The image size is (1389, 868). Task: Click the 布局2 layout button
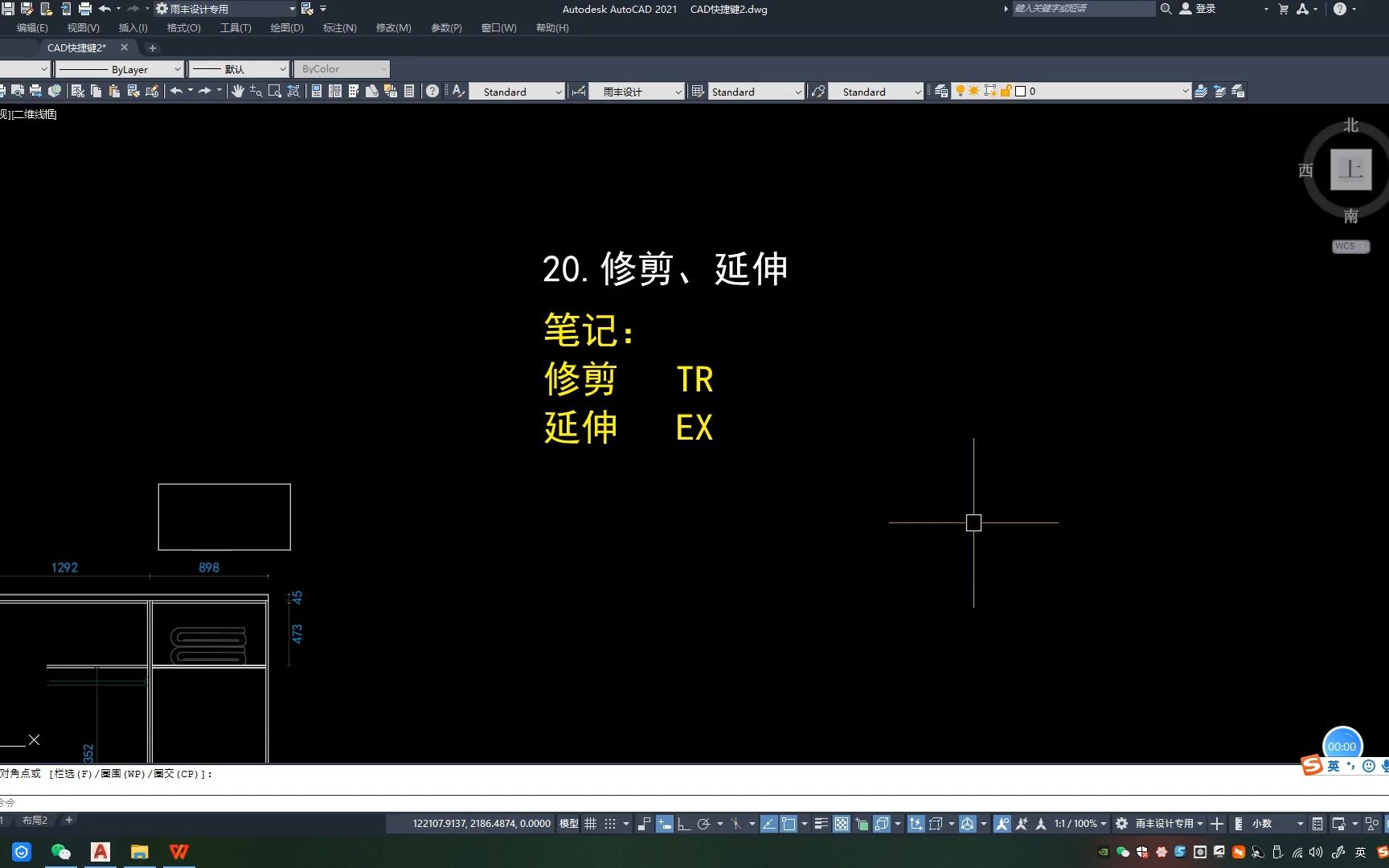35,820
